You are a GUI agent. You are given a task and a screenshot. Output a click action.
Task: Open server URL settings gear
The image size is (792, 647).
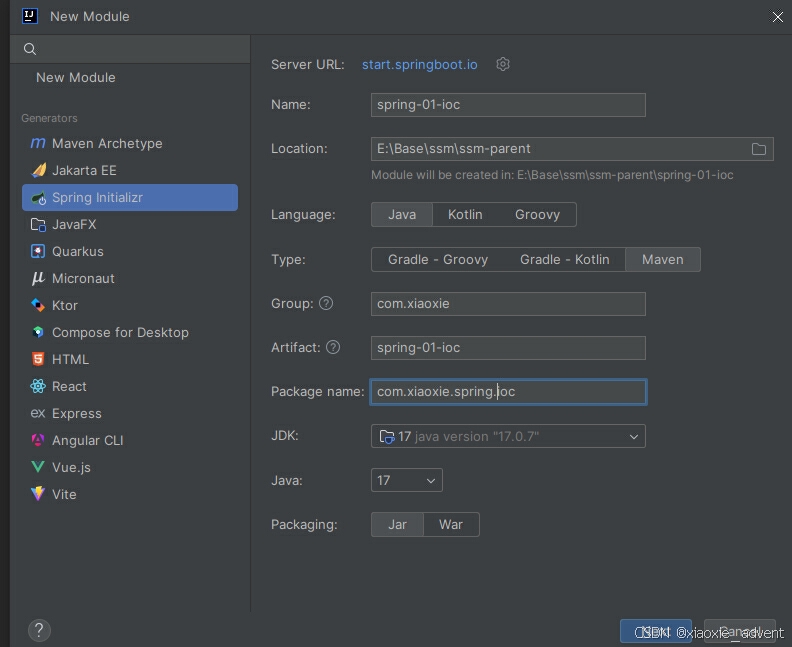click(x=503, y=64)
